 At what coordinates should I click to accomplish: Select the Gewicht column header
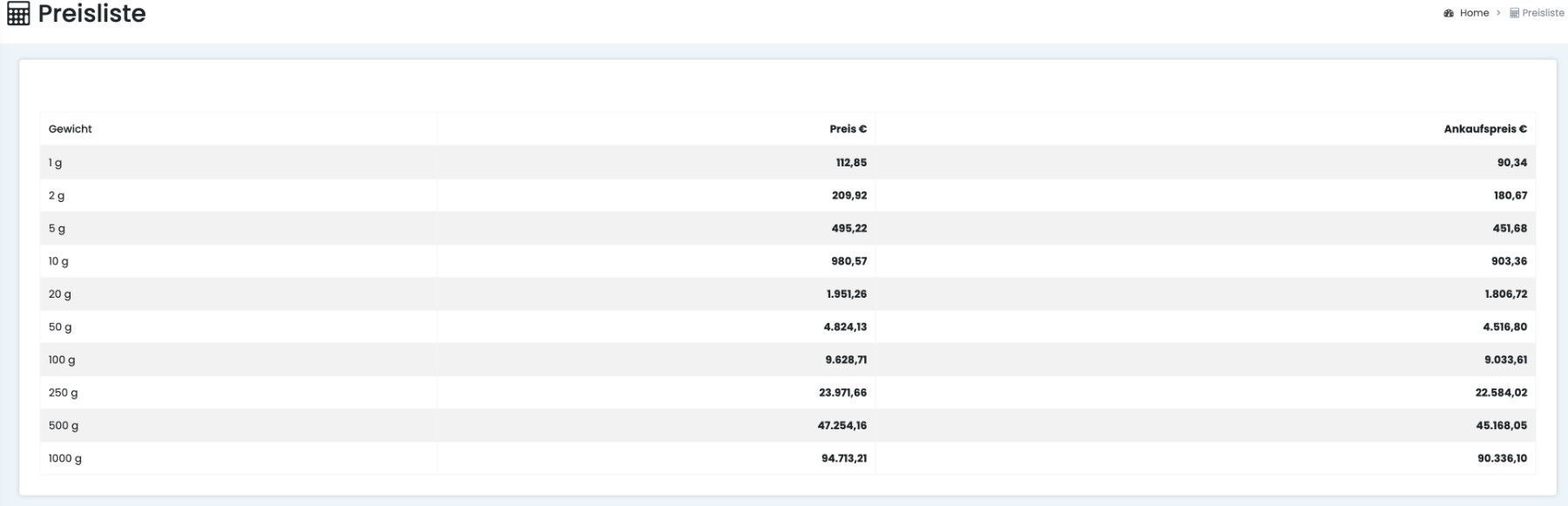[71, 129]
